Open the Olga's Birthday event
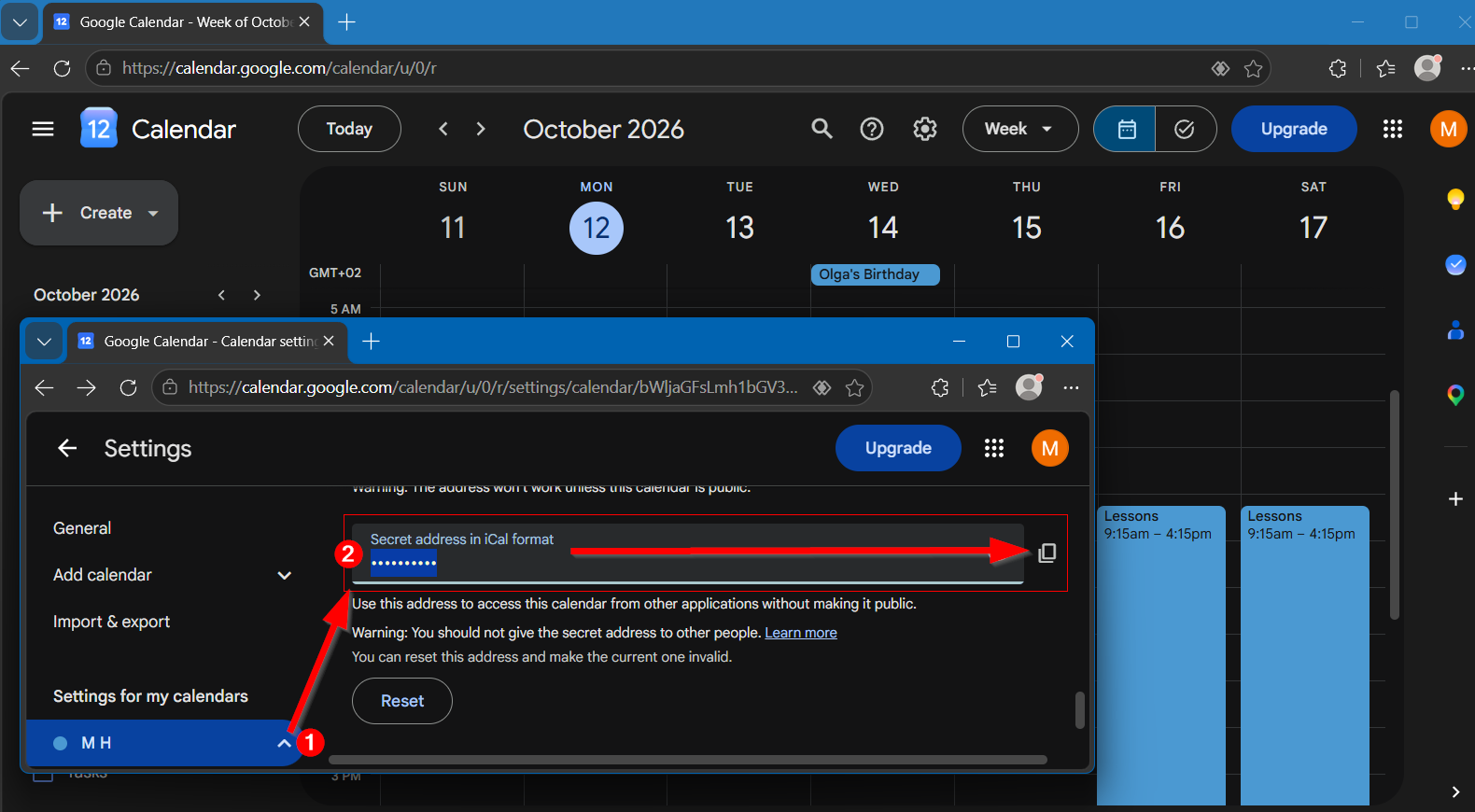Screen dimensions: 1475x812 [875, 274]
